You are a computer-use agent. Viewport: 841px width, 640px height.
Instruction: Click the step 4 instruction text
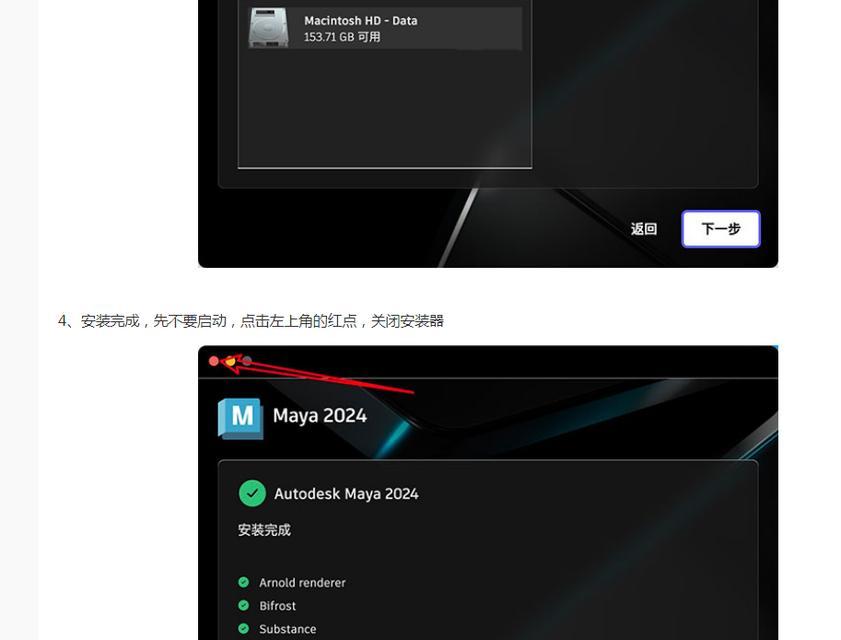click(x=251, y=321)
